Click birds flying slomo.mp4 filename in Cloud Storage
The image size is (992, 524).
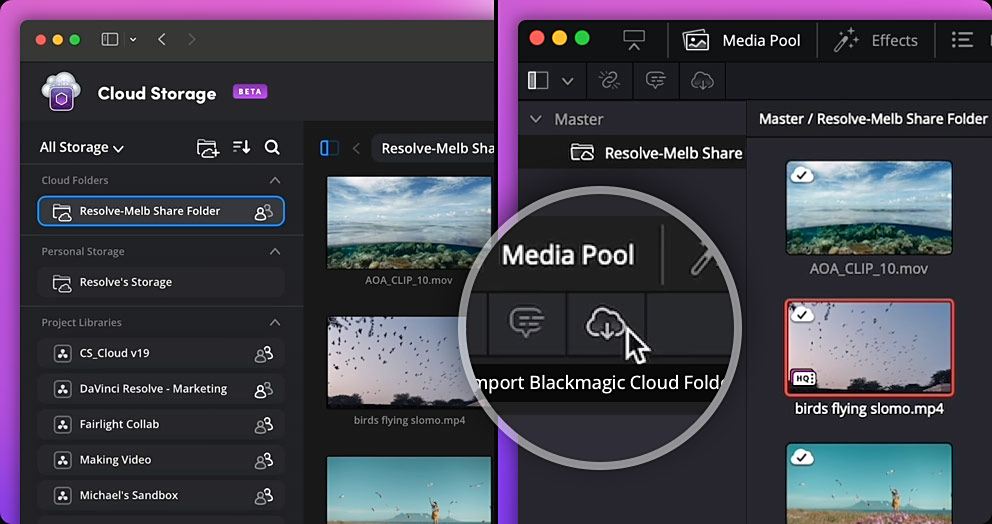[409, 420]
